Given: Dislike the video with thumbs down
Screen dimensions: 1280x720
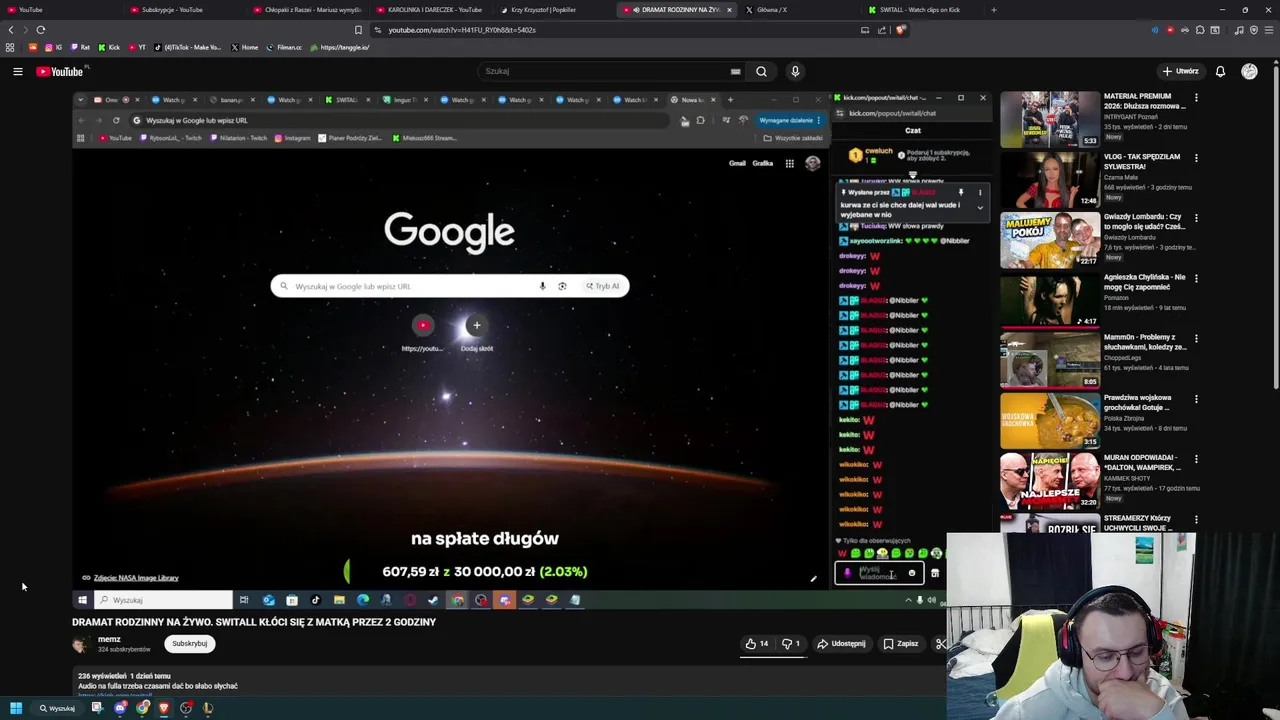Looking at the screenshot, I should click(x=791, y=644).
